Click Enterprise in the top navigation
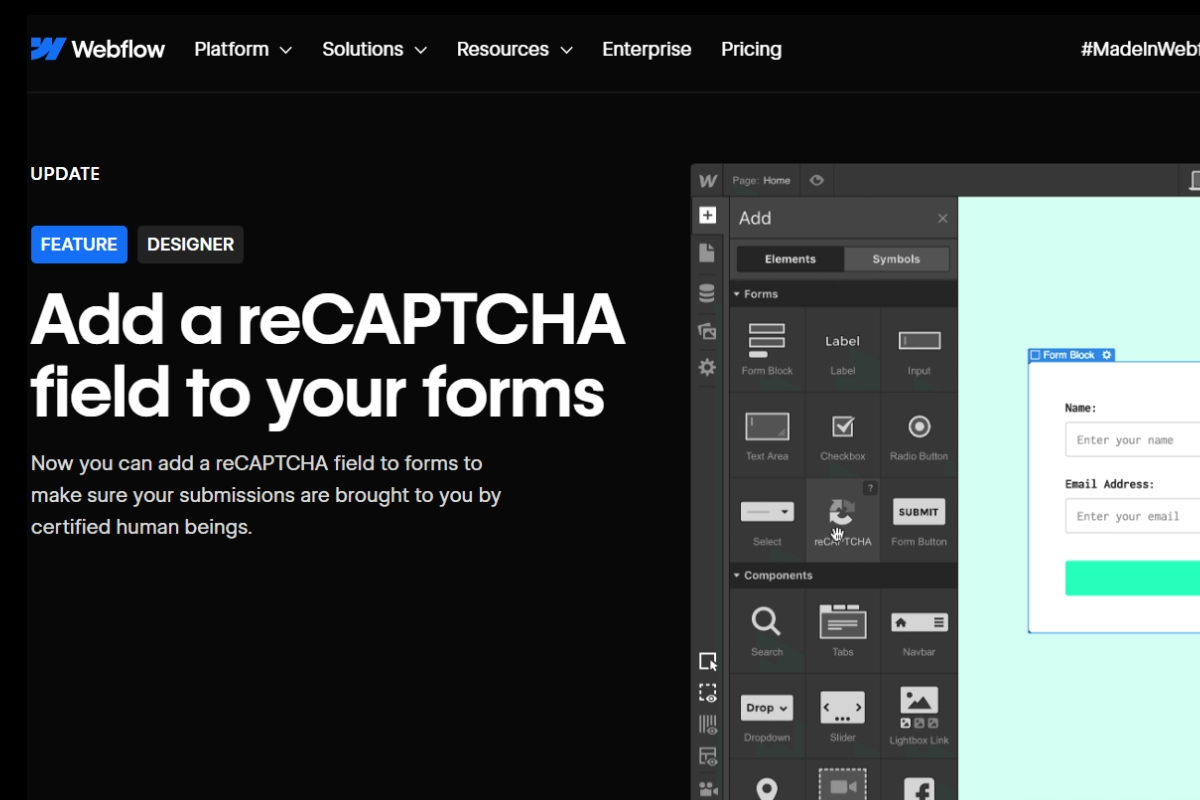The width and height of the screenshot is (1200, 800). tap(646, 48)
